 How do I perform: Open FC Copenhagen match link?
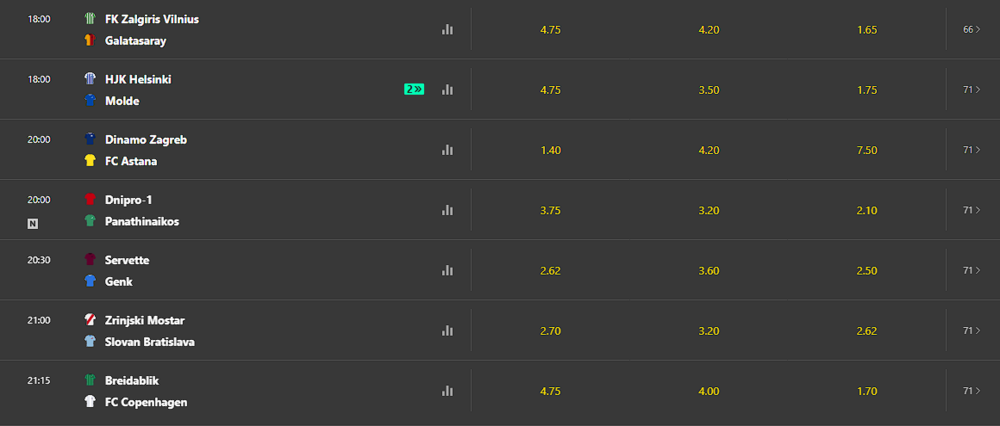pos(146,402)
